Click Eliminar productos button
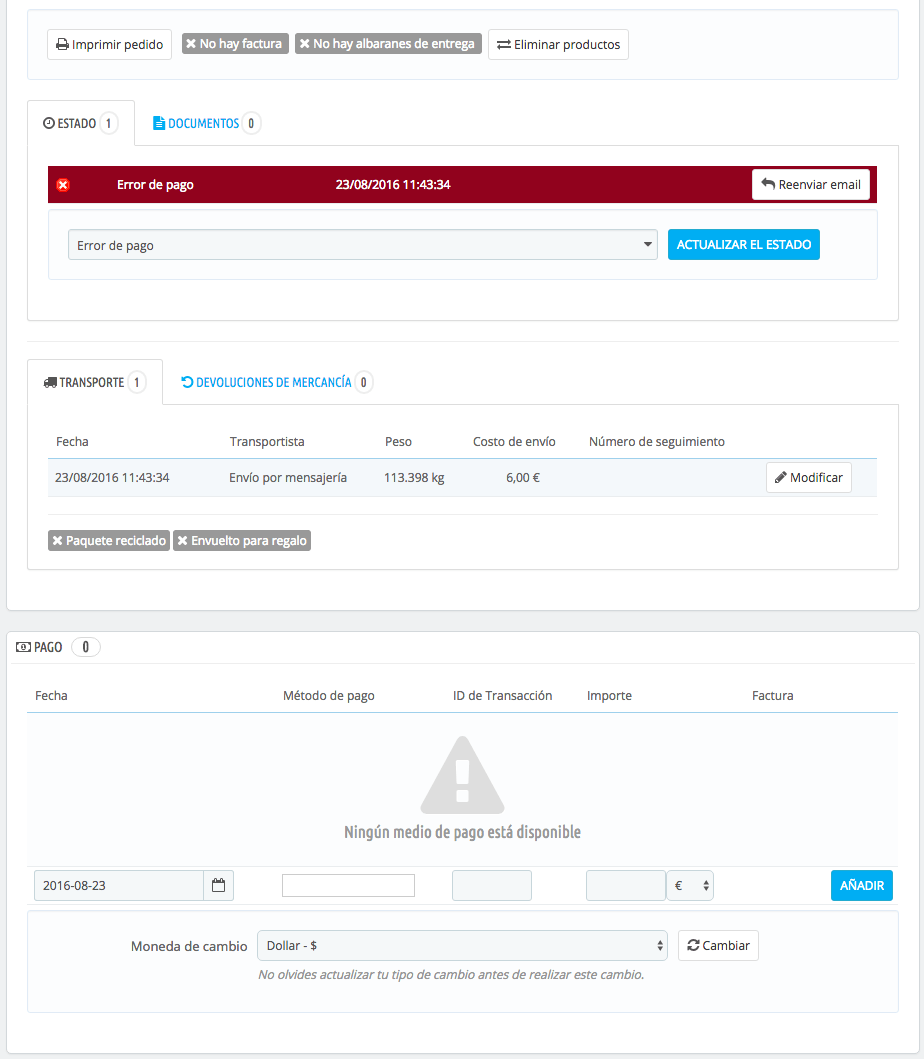Screen dimensions: 924x1059 [x=558, y=45]
